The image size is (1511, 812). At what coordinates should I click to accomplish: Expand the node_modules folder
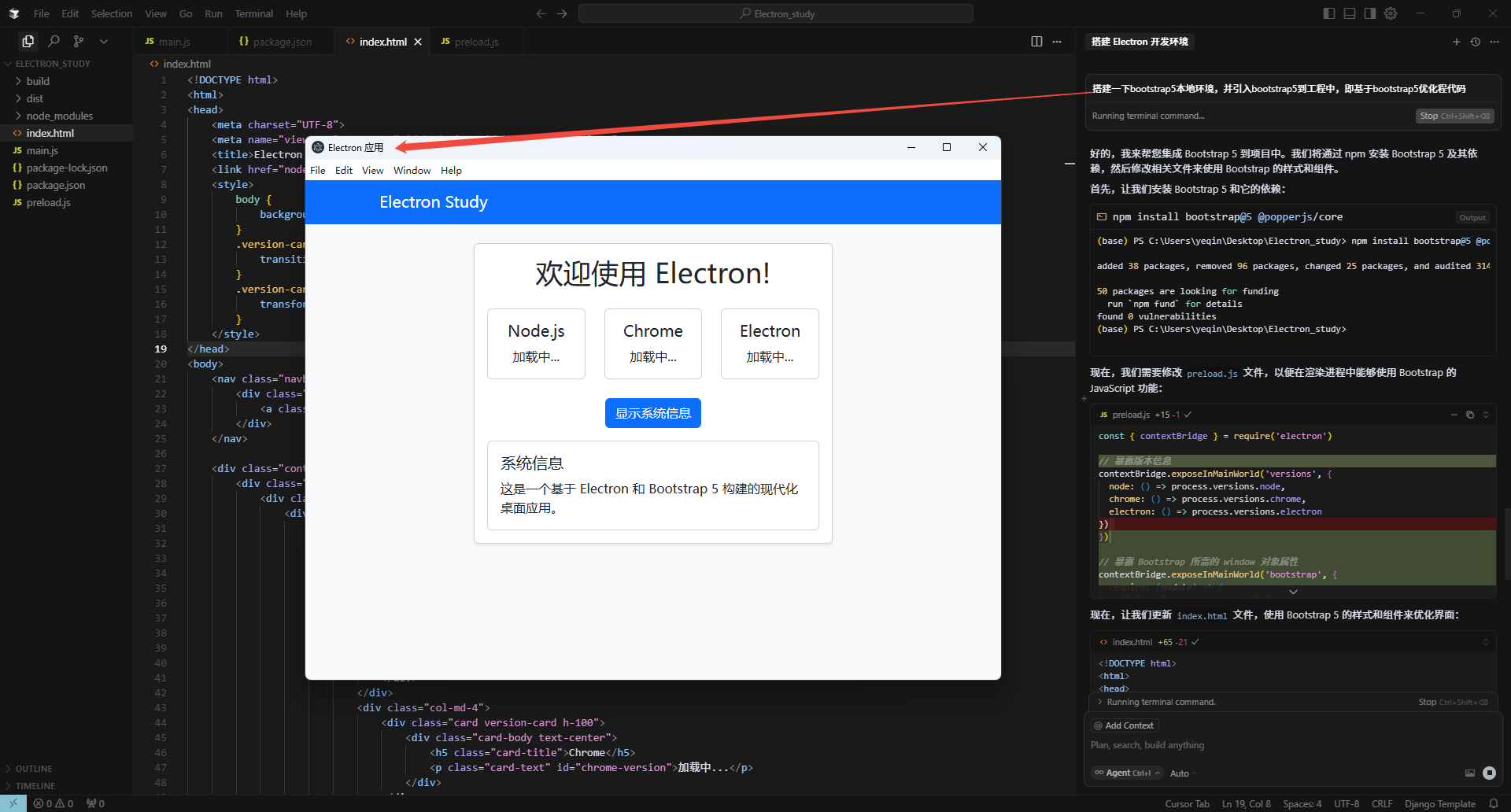tap(59, 116)
